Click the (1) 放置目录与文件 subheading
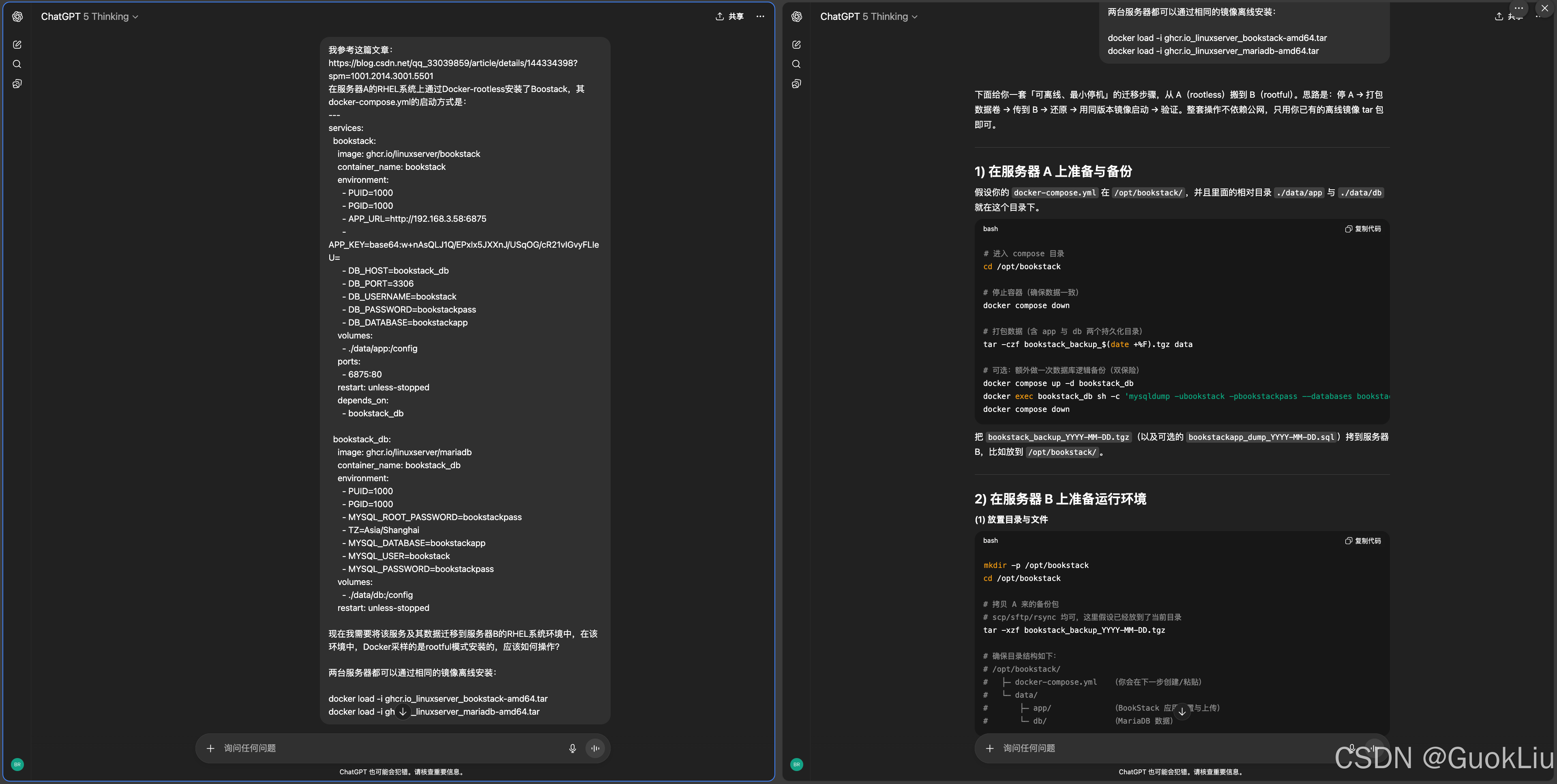This screenshot has height=784, width=1557. (1010, 519)
